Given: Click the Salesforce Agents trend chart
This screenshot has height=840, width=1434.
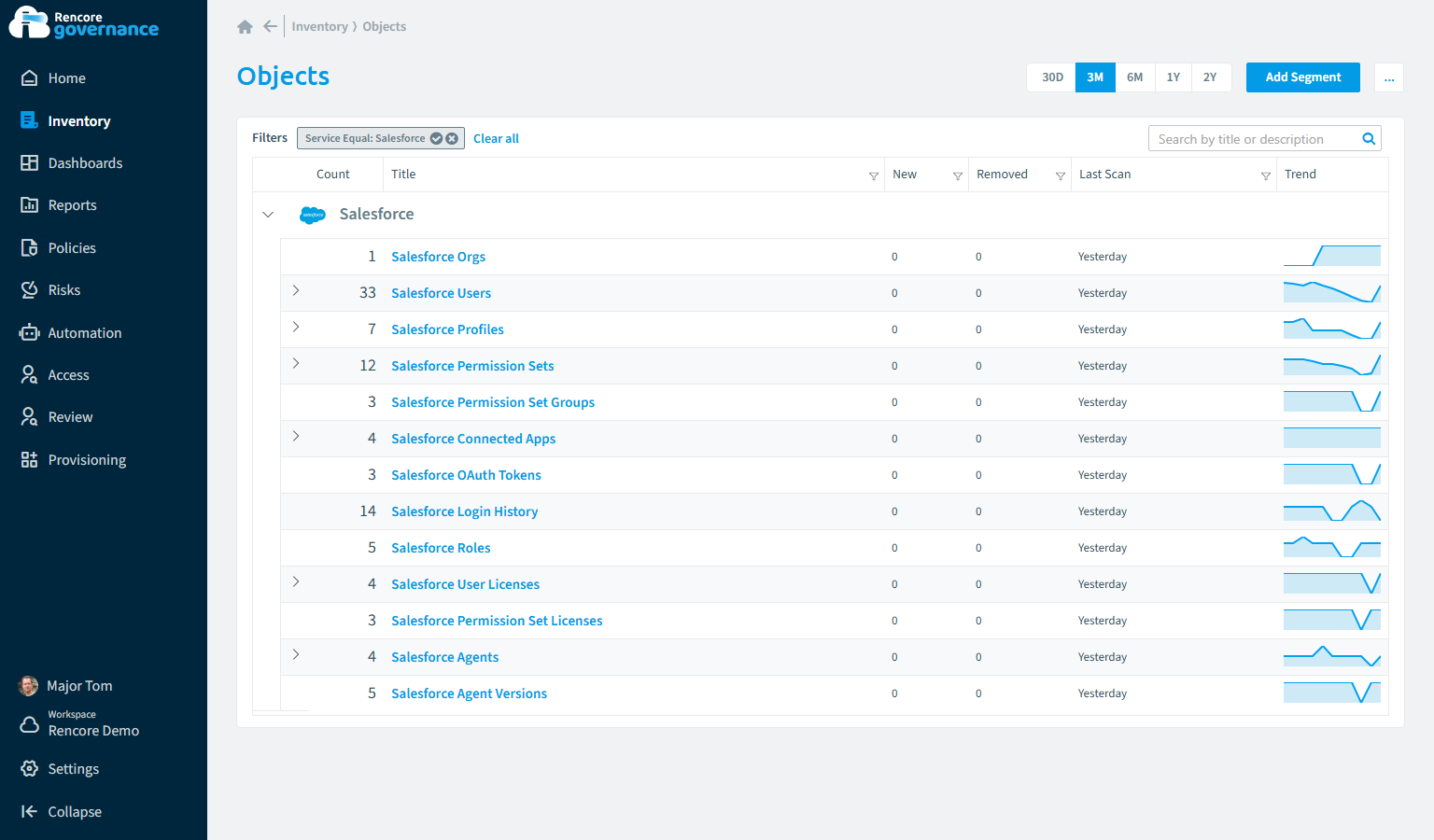Looking at the screenshot, I should coord(1332,656).
